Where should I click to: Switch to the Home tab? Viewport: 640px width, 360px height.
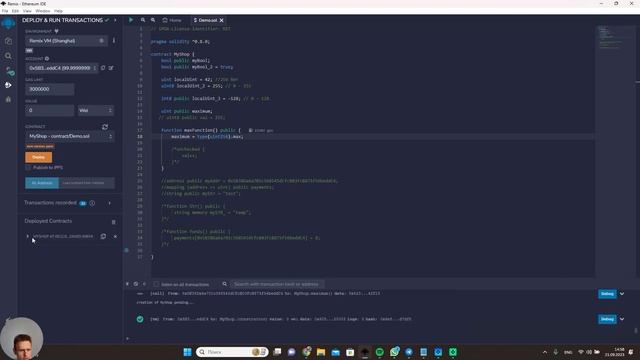tap(172, 20)
